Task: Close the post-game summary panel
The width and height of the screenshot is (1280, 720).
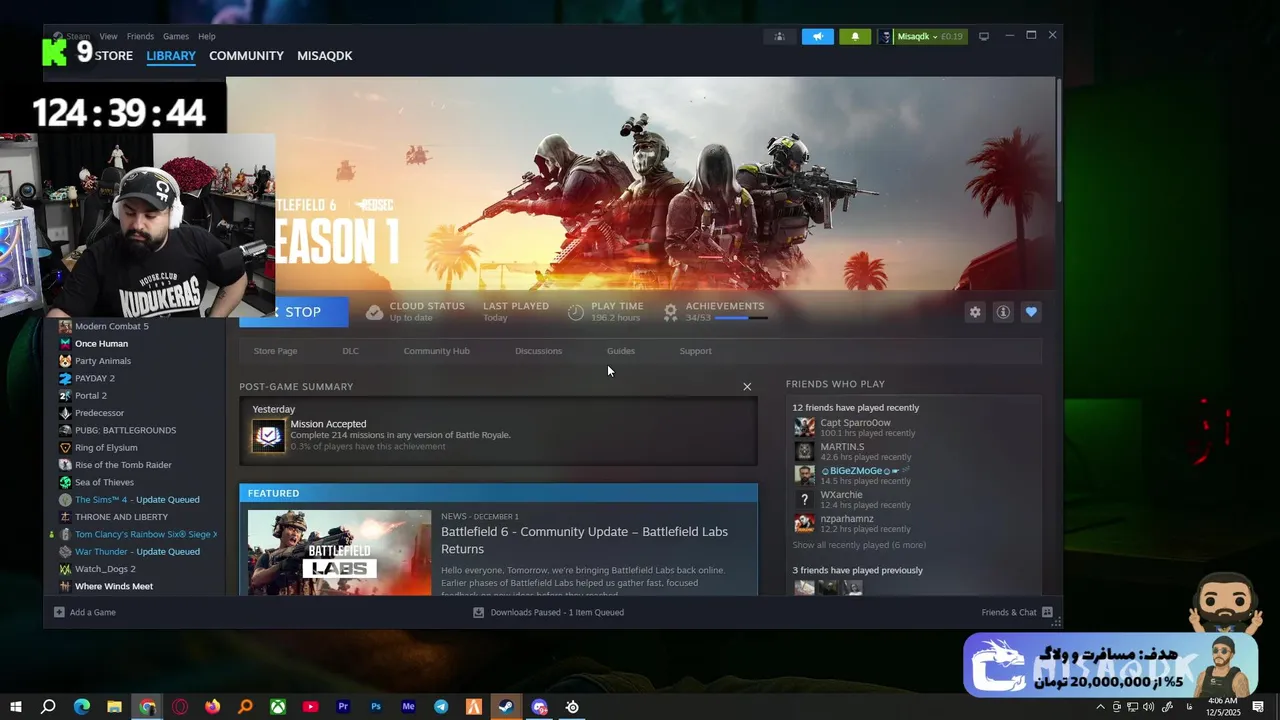Action: click(747, 387)
